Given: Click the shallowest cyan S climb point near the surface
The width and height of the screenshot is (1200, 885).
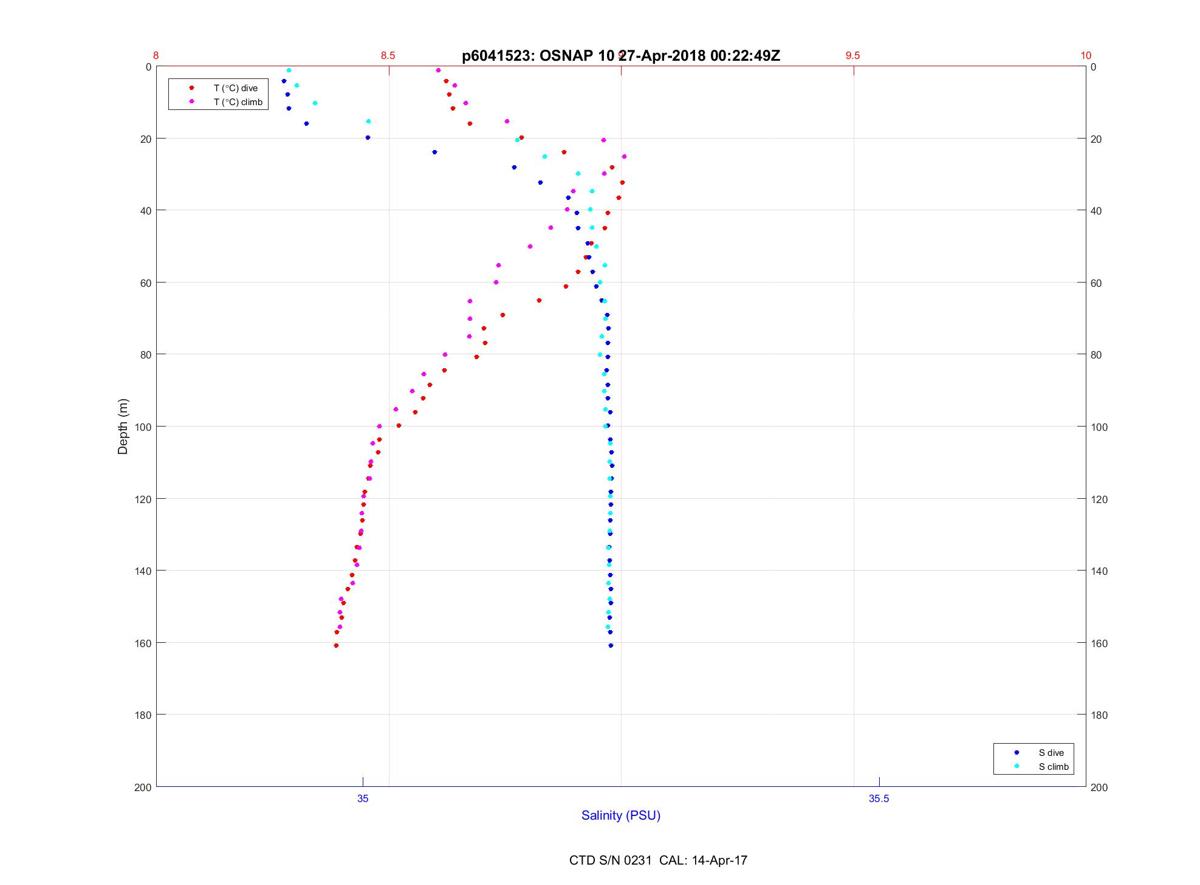Looking at the screenshot, I should (289, 71).
